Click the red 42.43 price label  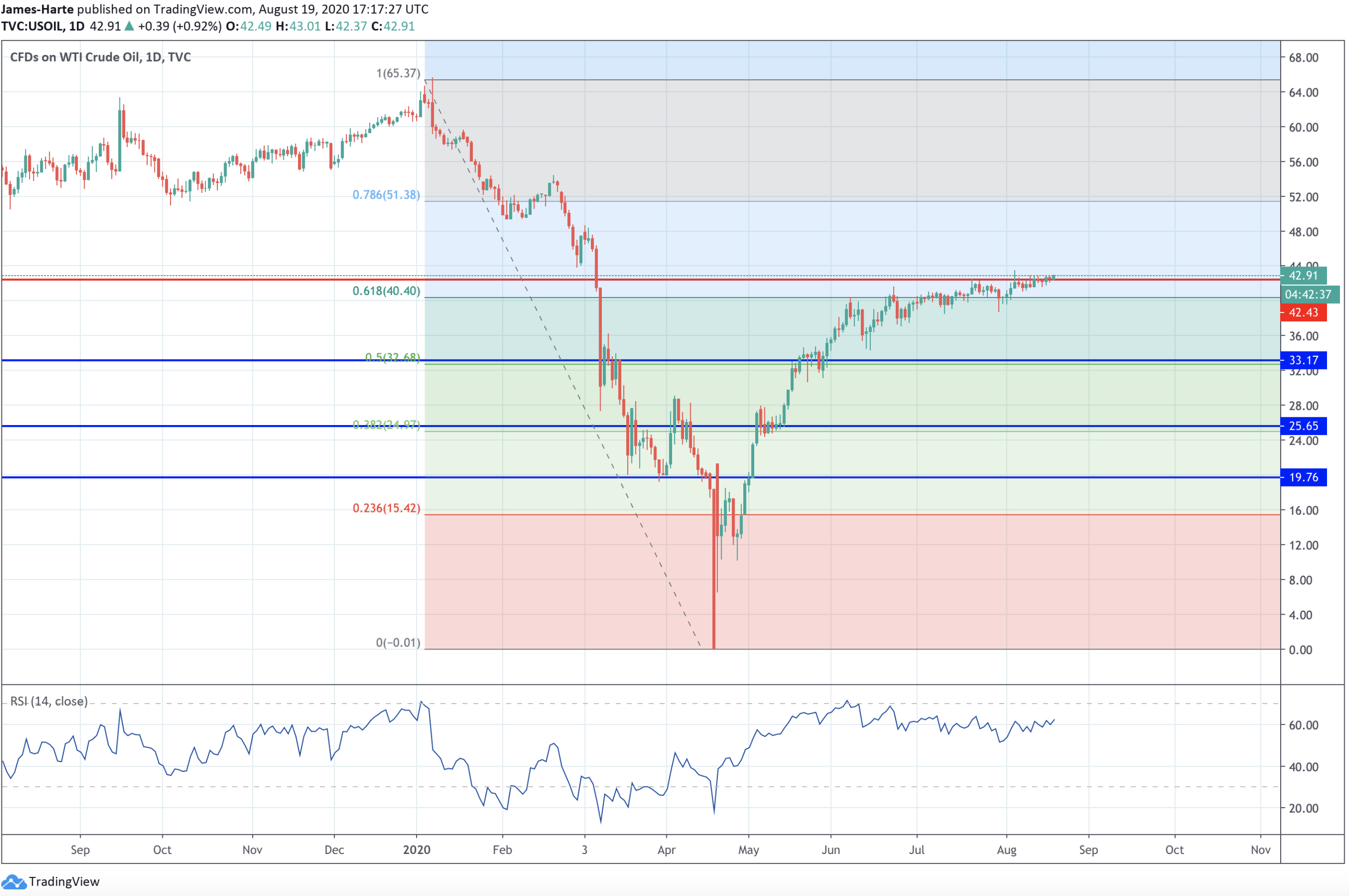click(x=1303, y=312)
